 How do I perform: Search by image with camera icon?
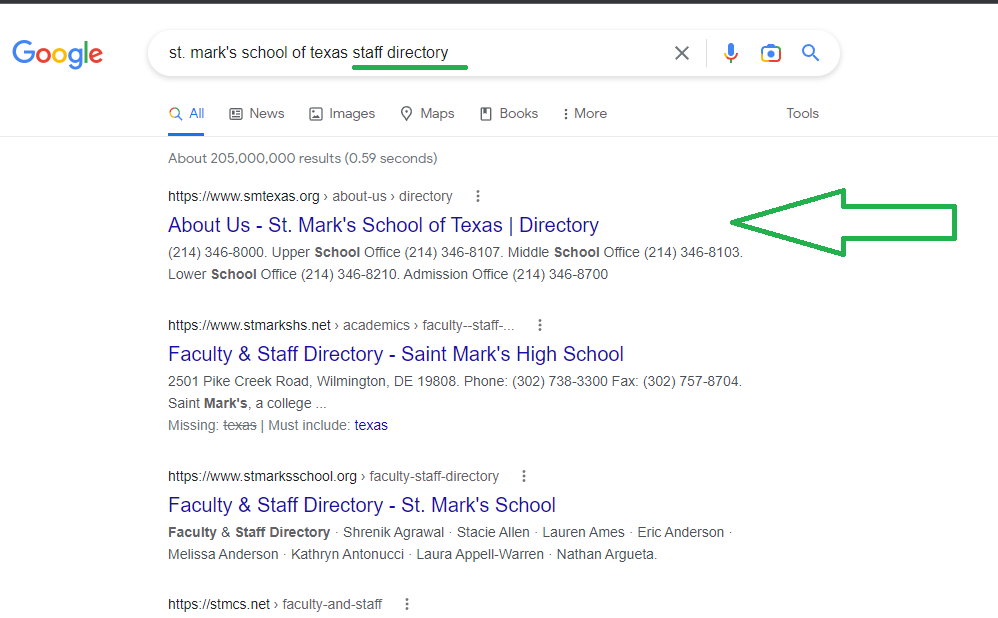coord(771,53)
